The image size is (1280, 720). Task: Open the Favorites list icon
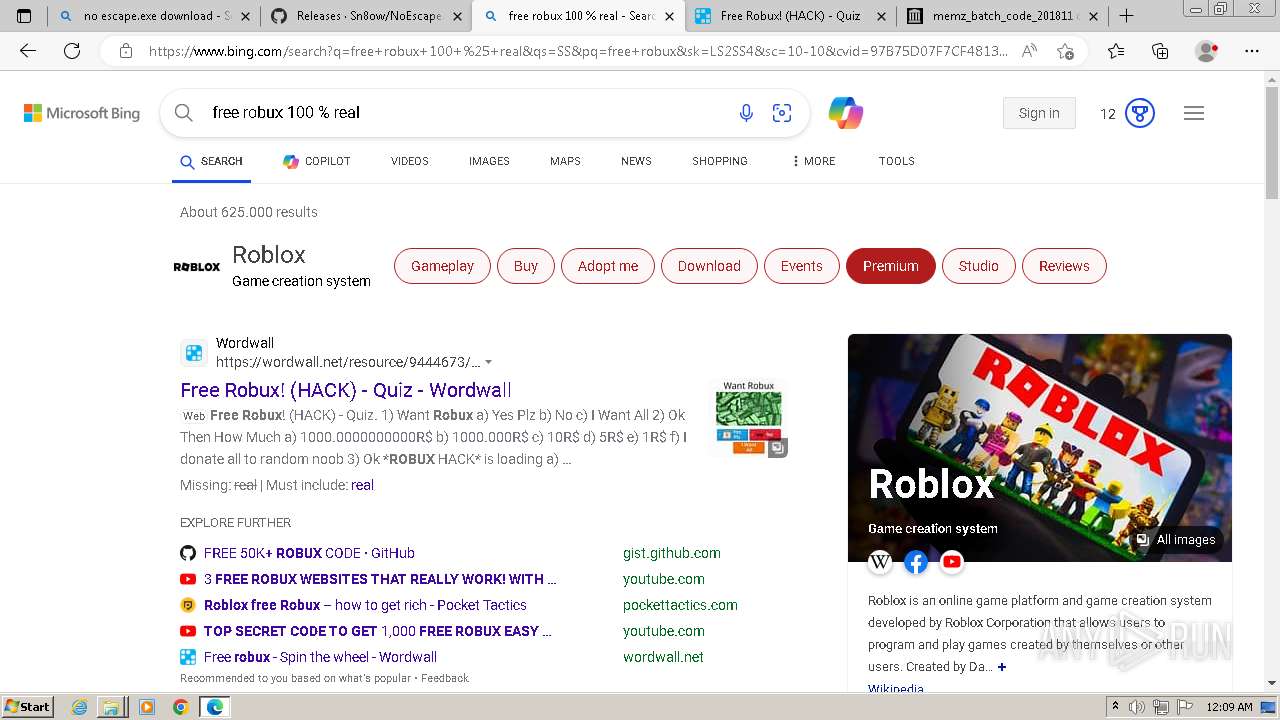(x=1116, y=51)
